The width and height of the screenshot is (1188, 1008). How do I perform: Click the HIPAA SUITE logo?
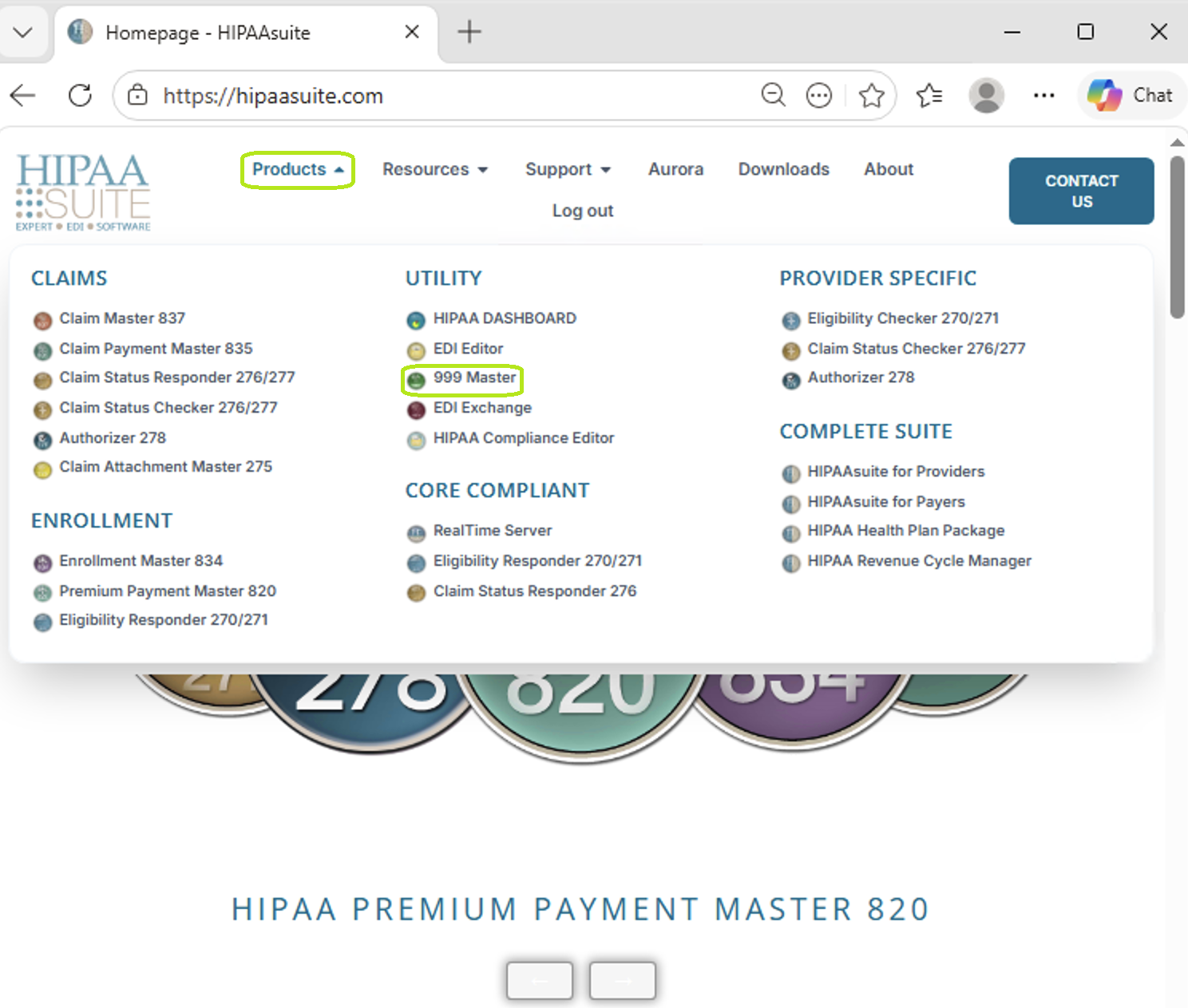click(x=83, y=192)
